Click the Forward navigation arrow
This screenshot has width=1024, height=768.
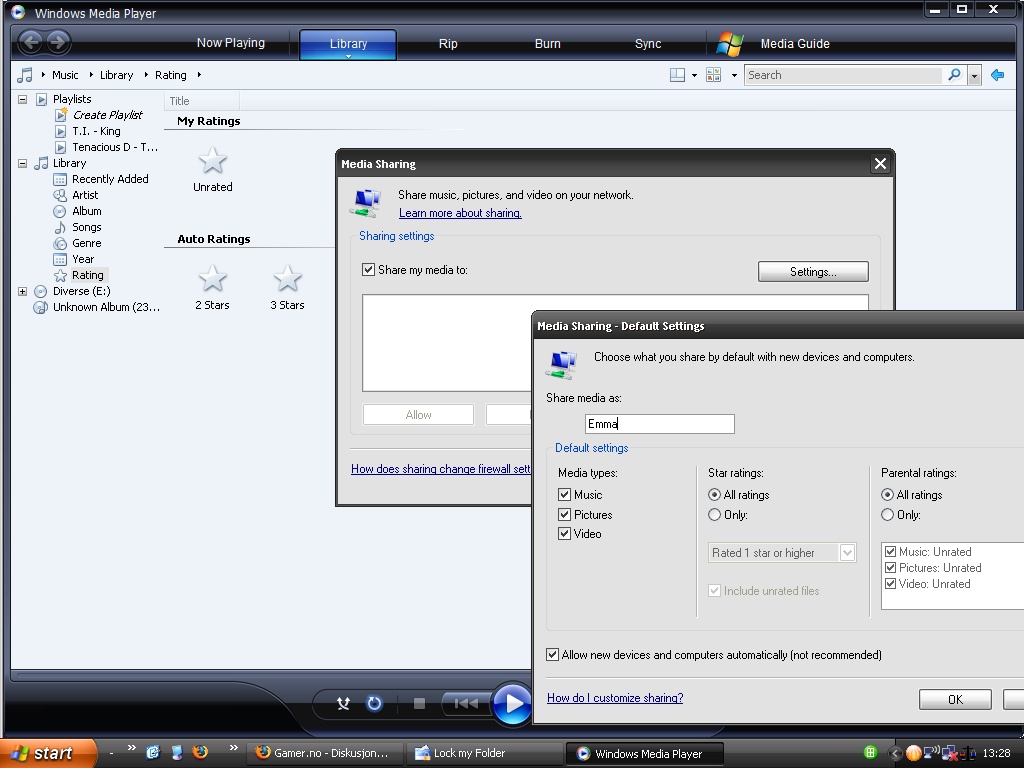point(57,42)
